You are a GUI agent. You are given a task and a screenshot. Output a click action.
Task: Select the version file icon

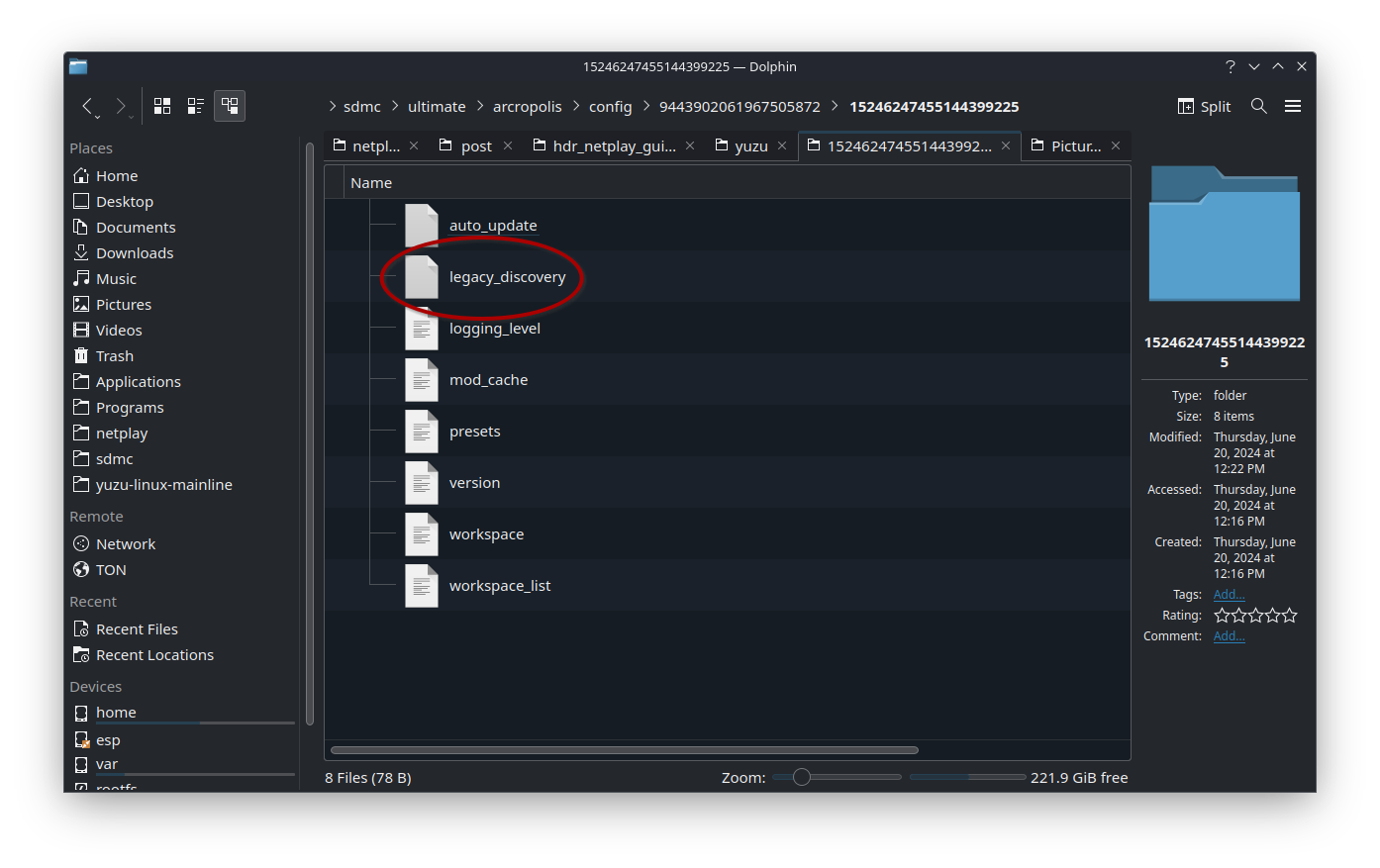click(x=422, y=482)
